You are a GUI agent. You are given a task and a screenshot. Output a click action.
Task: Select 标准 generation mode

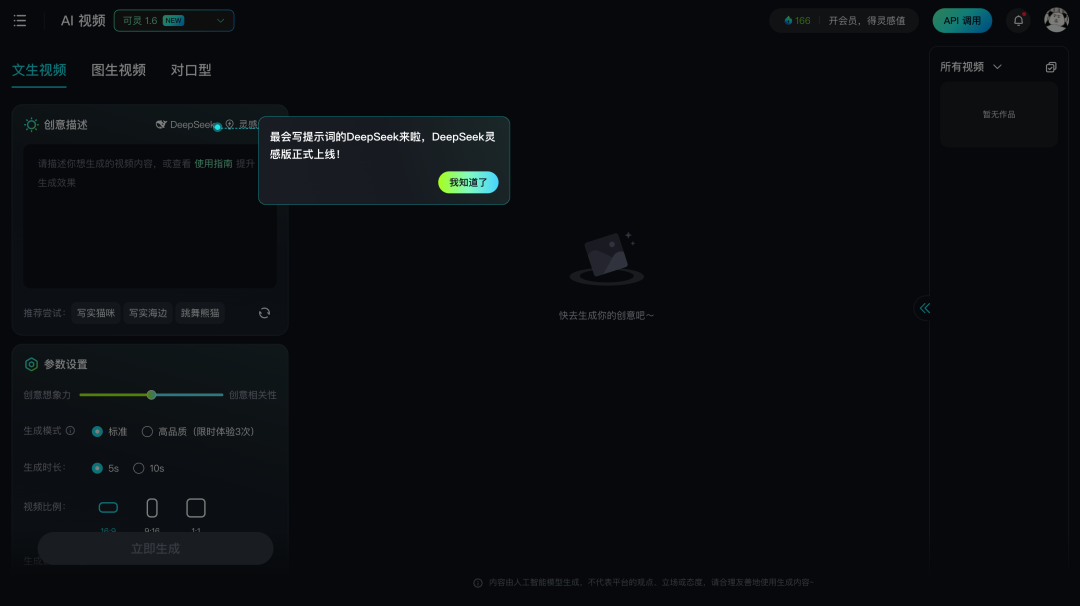coord(110,432)
